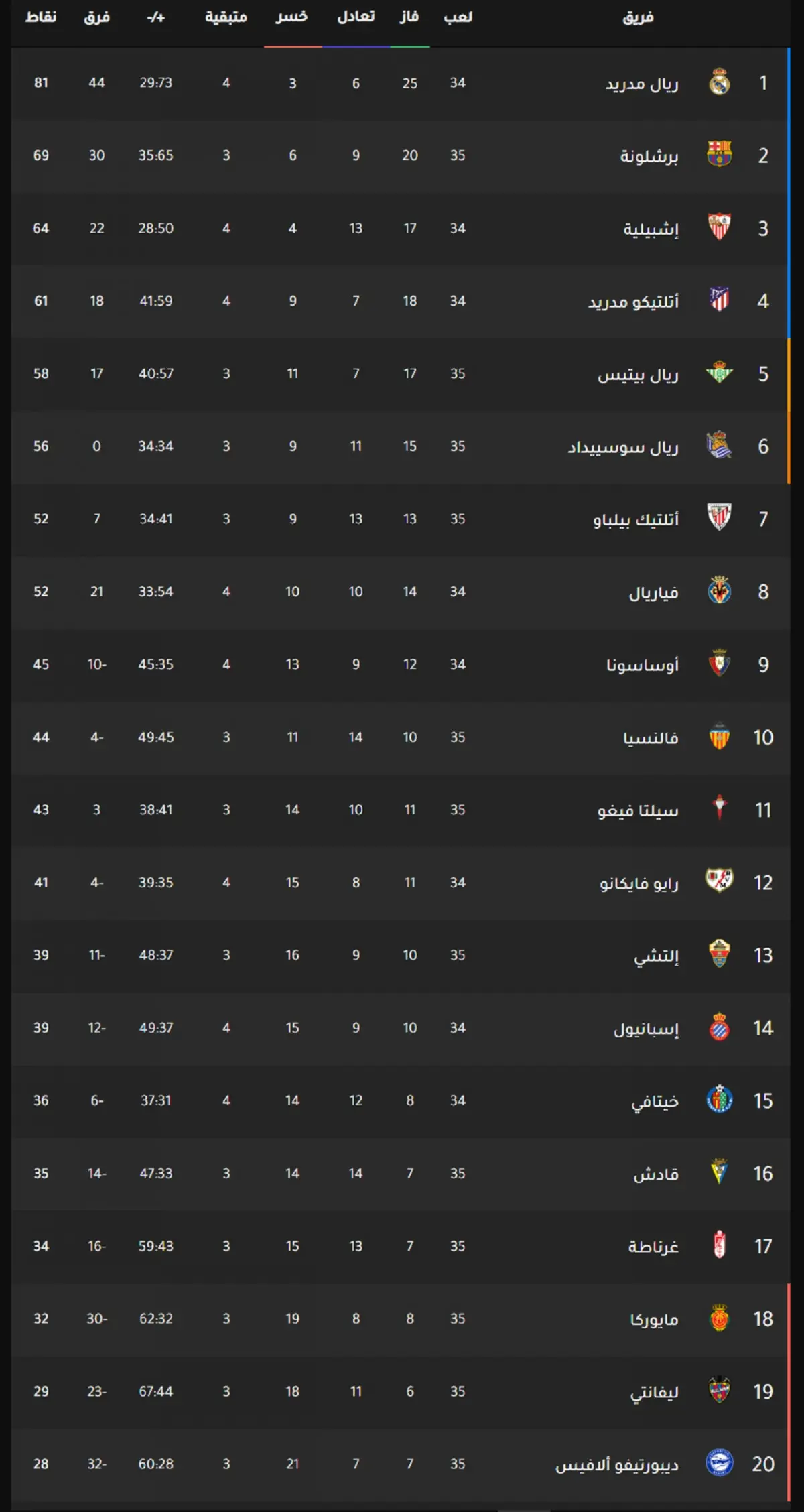
Task: Sort by فاز wins column header
Action: click(409, 17)
